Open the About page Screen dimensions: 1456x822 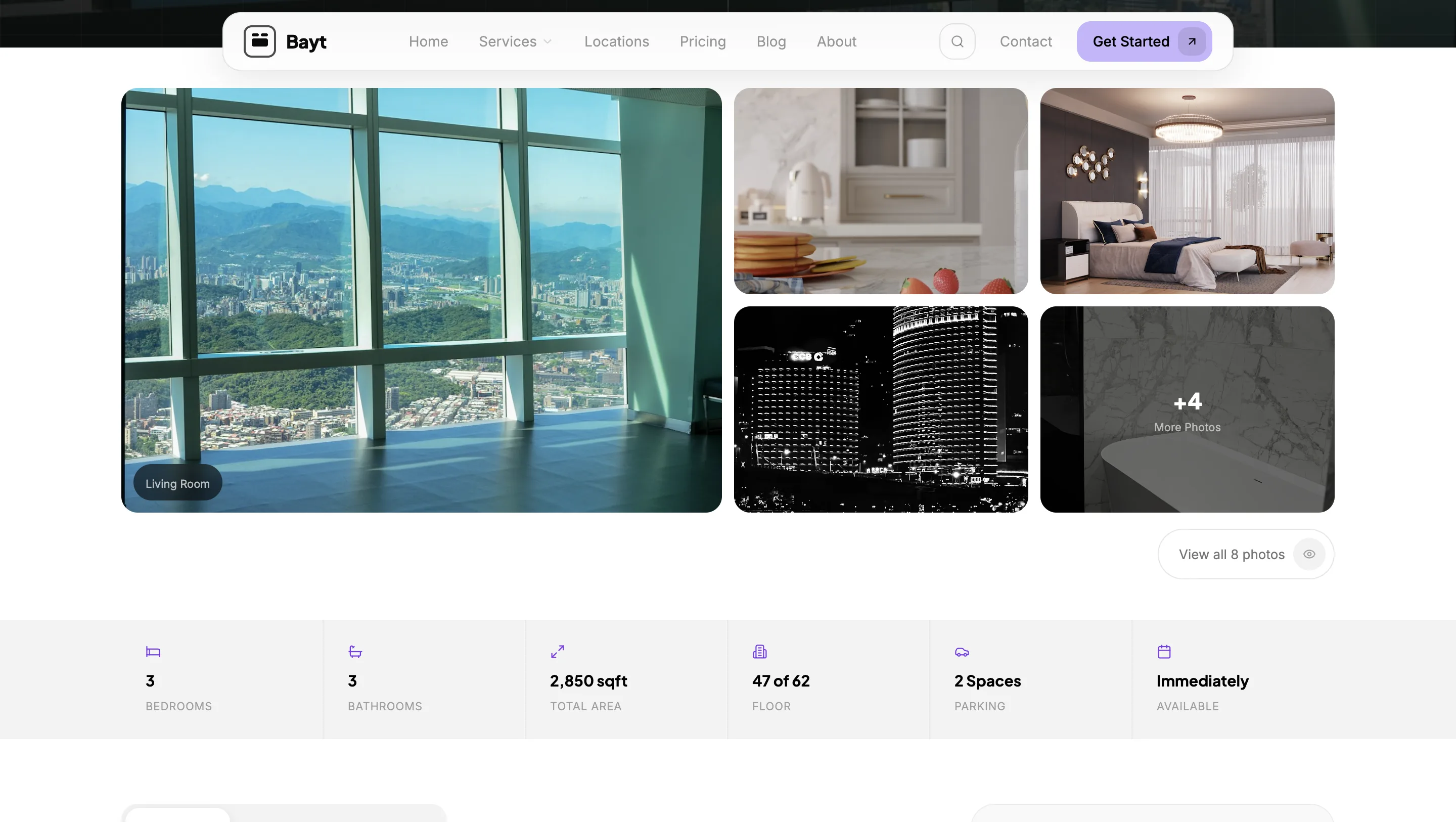tap(836, 41)
